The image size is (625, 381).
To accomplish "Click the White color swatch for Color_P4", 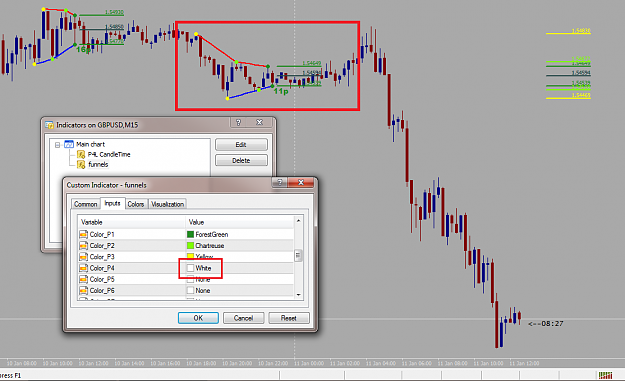I will [191, 268].
